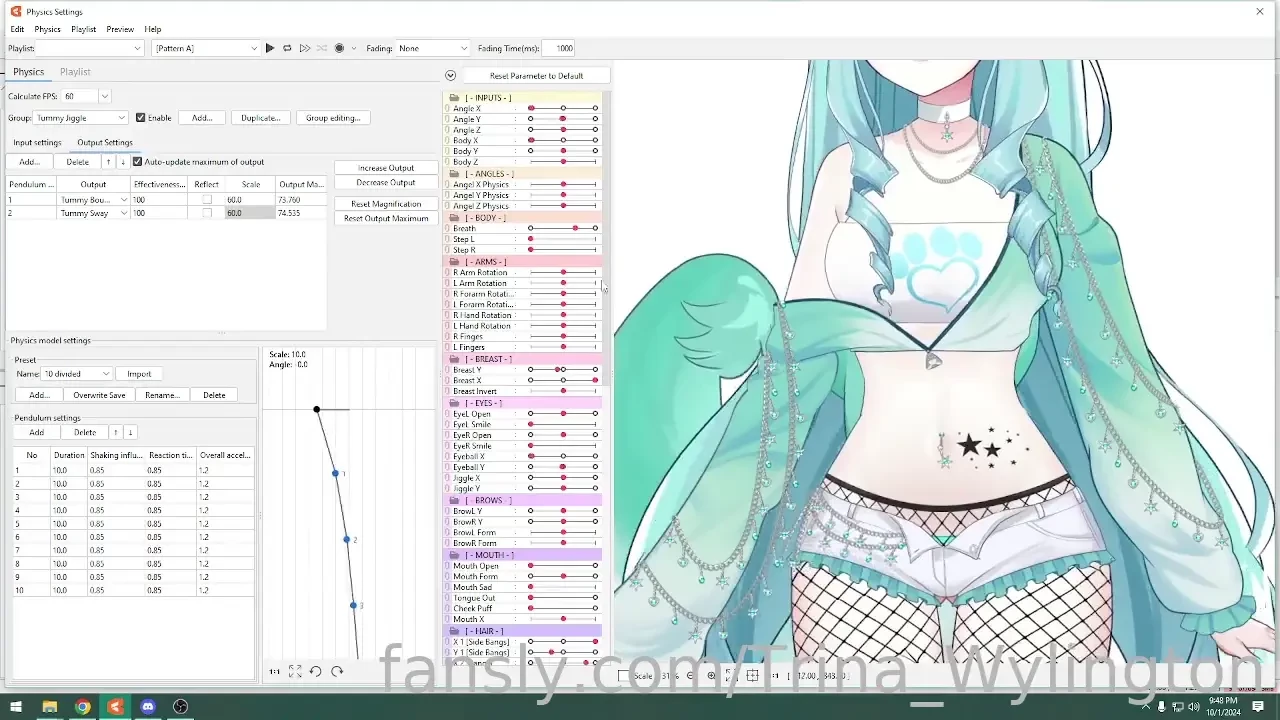Toggle Reflect checkbox for Tummy Sway row
Image resolution: width=1280 pixels, height=720 pixels.
[x=206, y=212]
